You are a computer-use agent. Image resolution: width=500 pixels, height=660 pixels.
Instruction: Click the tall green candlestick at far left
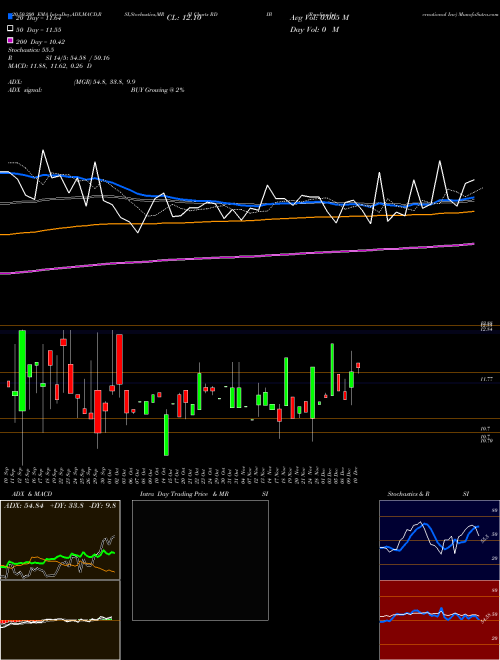pyautogui.click(x=22, y=370)
